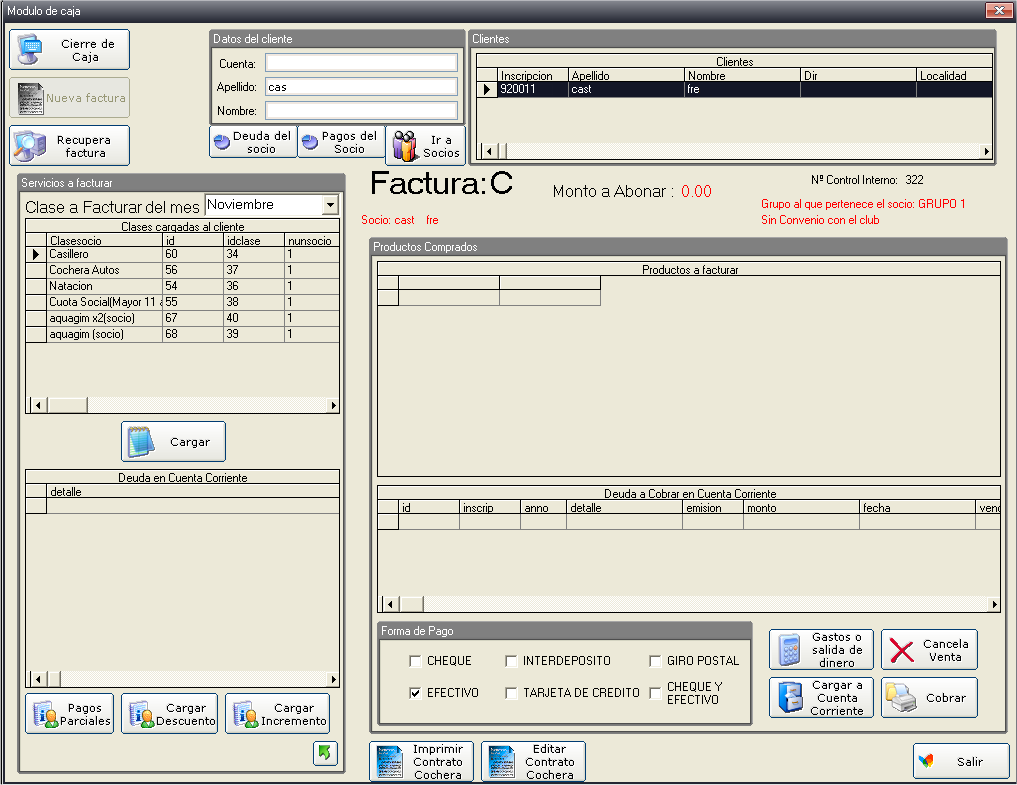The width and height of the screenshot is (1017, 785).
Task: Click the Cargar button label
Action: [x=190, y=442]
